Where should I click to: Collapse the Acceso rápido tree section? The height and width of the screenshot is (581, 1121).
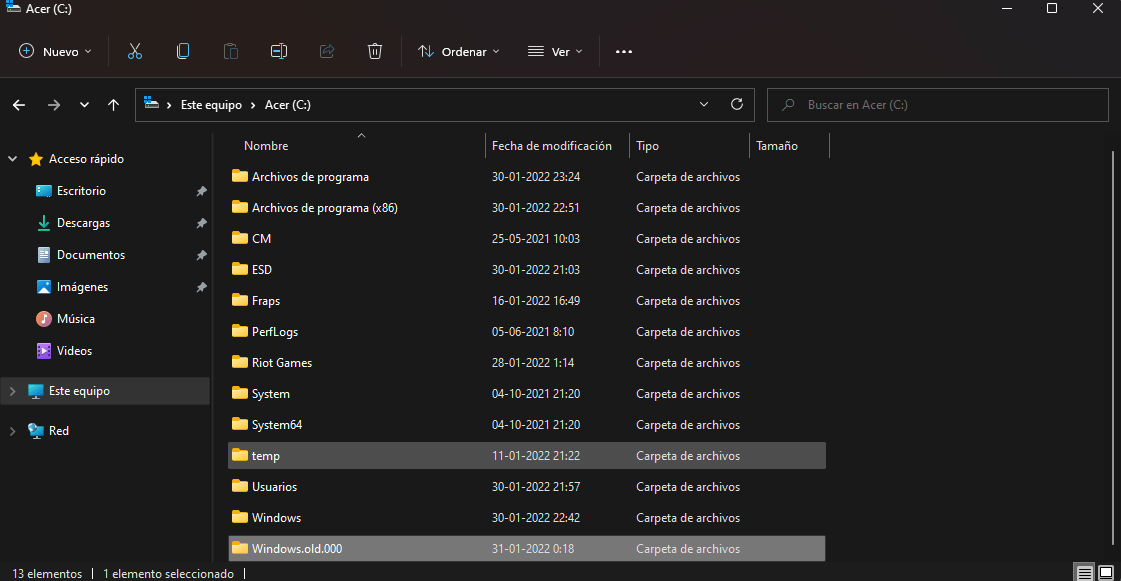[12, 159]
